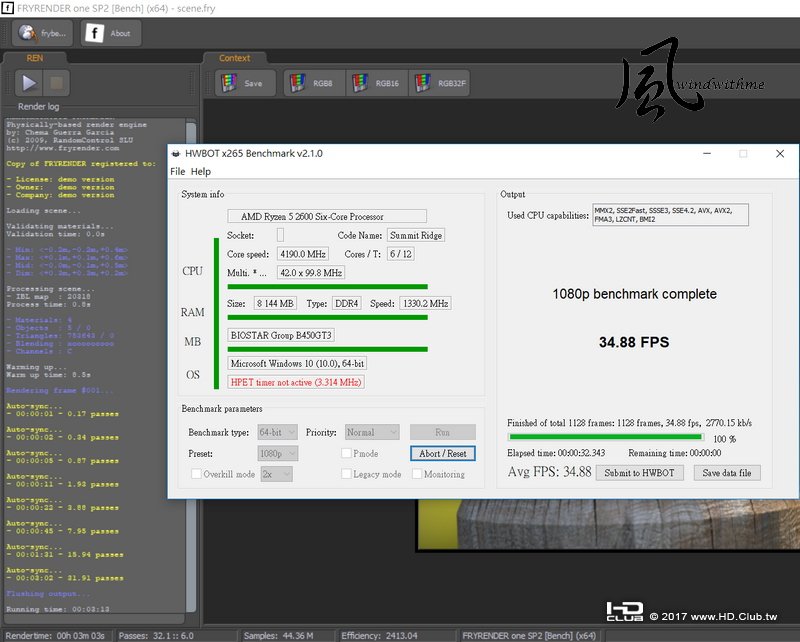This screenshot has height=642, width=800.
Task: Click the CPU green status bar
Action: click(x=216, y=313)
